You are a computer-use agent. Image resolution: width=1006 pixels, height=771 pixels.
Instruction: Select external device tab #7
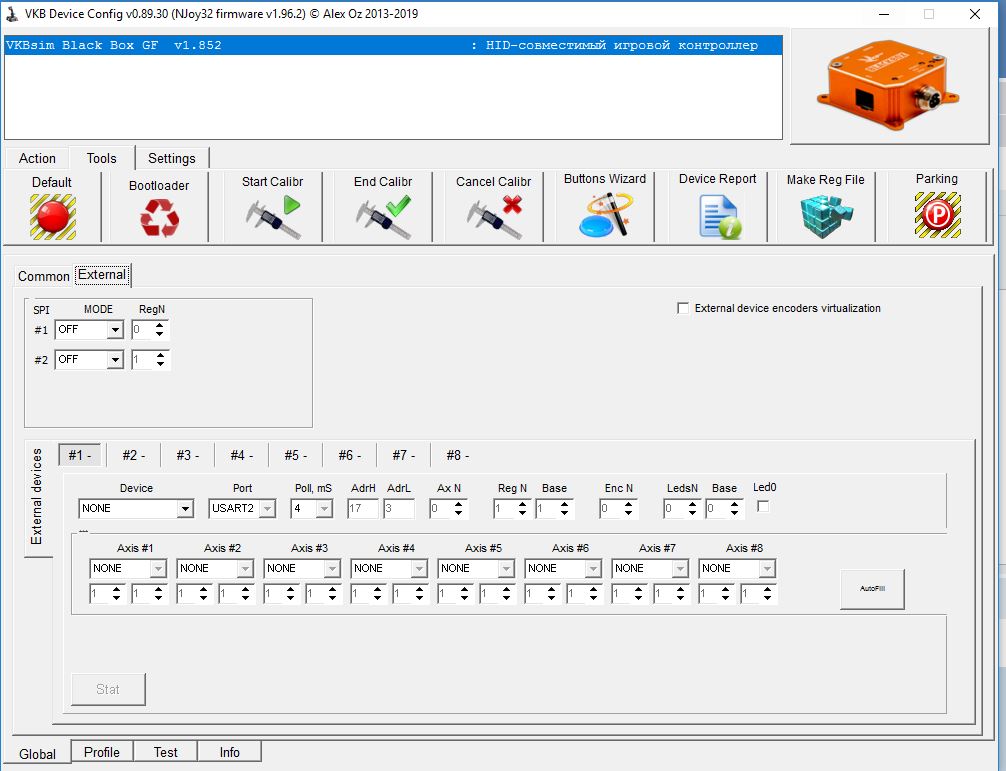tap(403, 455)
